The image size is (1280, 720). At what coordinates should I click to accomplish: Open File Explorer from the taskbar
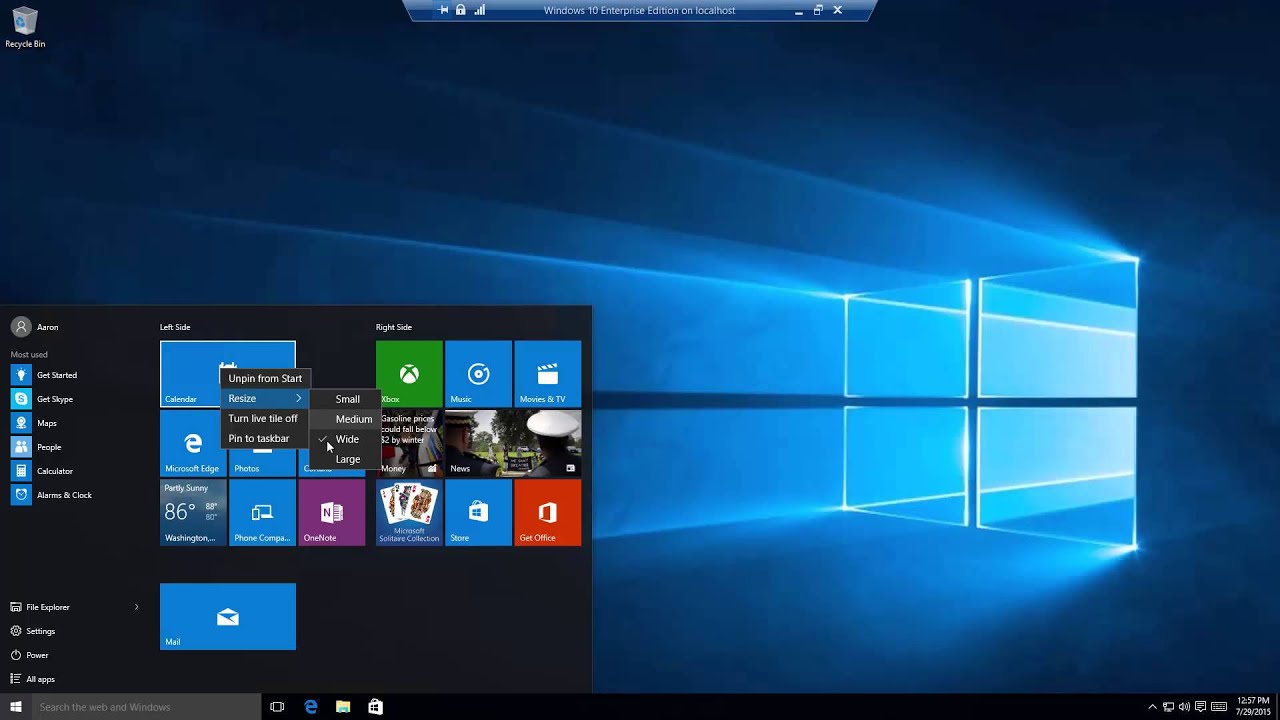pyautogui.click(x=343, y=707)
